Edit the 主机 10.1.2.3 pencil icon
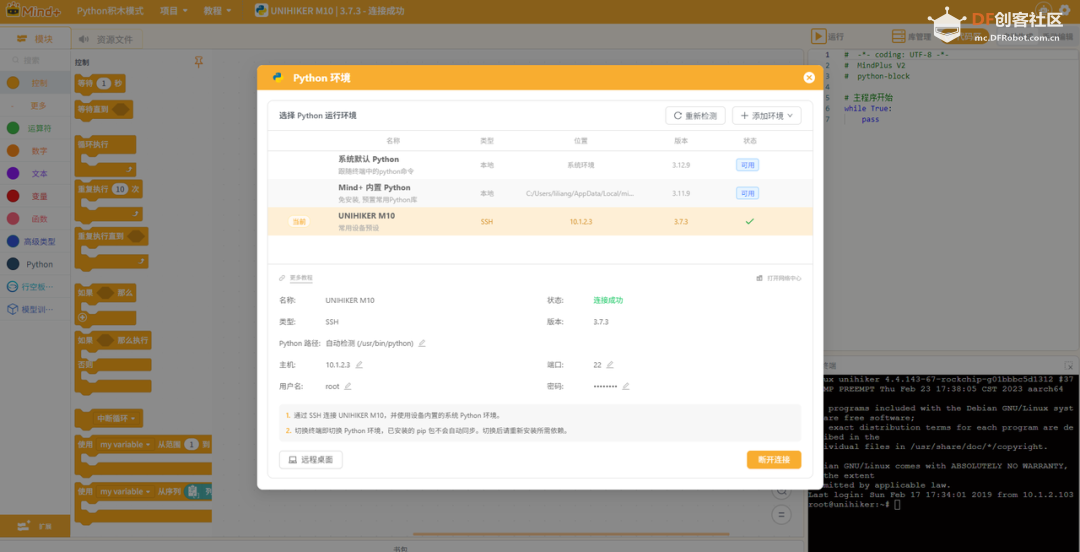Image resolution: width=1080 pixels, height=552 pixels. coord(359,365)
